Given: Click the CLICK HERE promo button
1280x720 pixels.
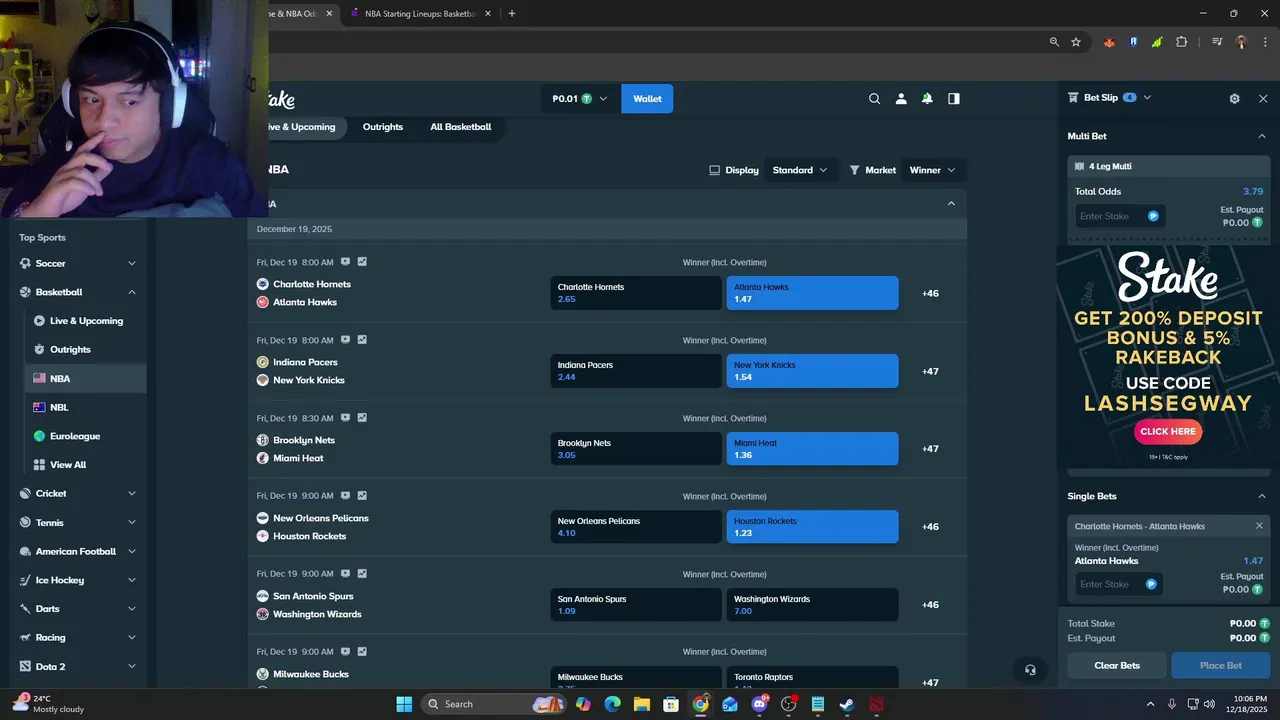Looking at the screenshot, I should (x=1168, y=431).
